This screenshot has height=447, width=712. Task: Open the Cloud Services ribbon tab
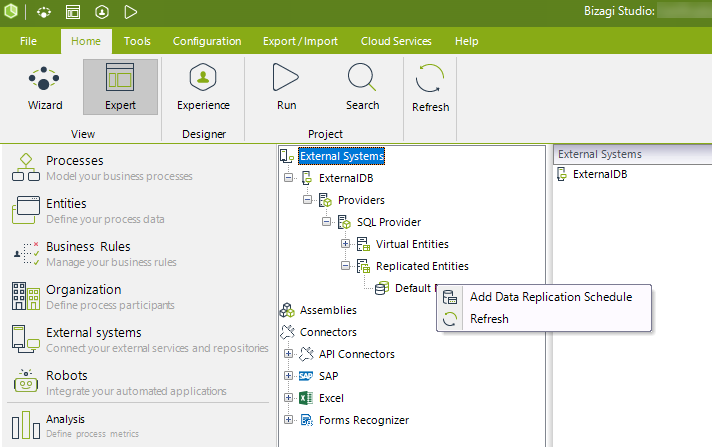[x=396, y=41]
